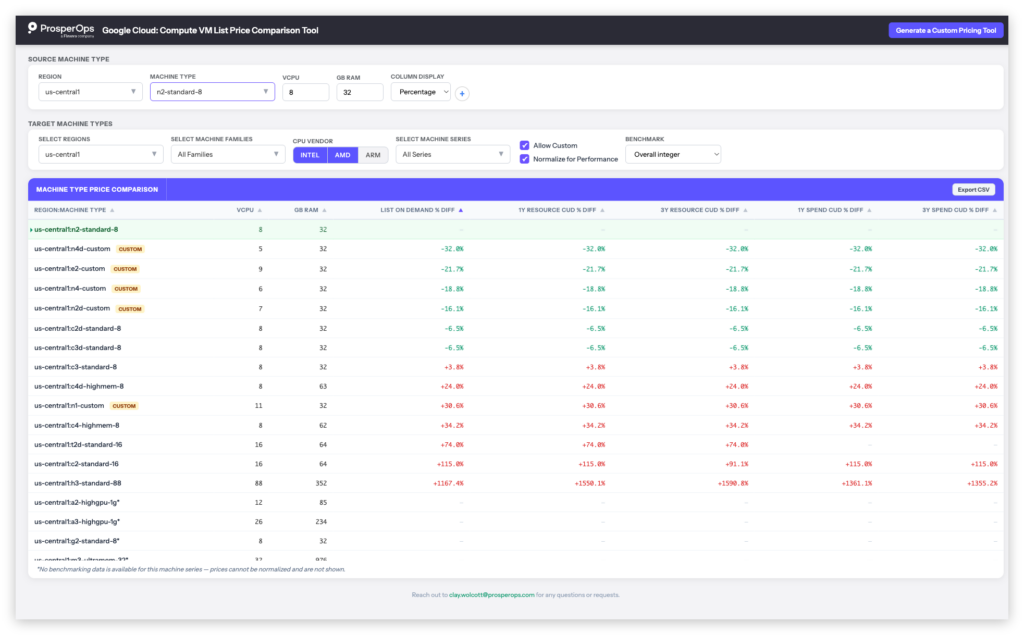Open the Benchmark Overall integer dropdown
The width and height of the screenshot is (1024, 635).
click(x=673, y=155)
